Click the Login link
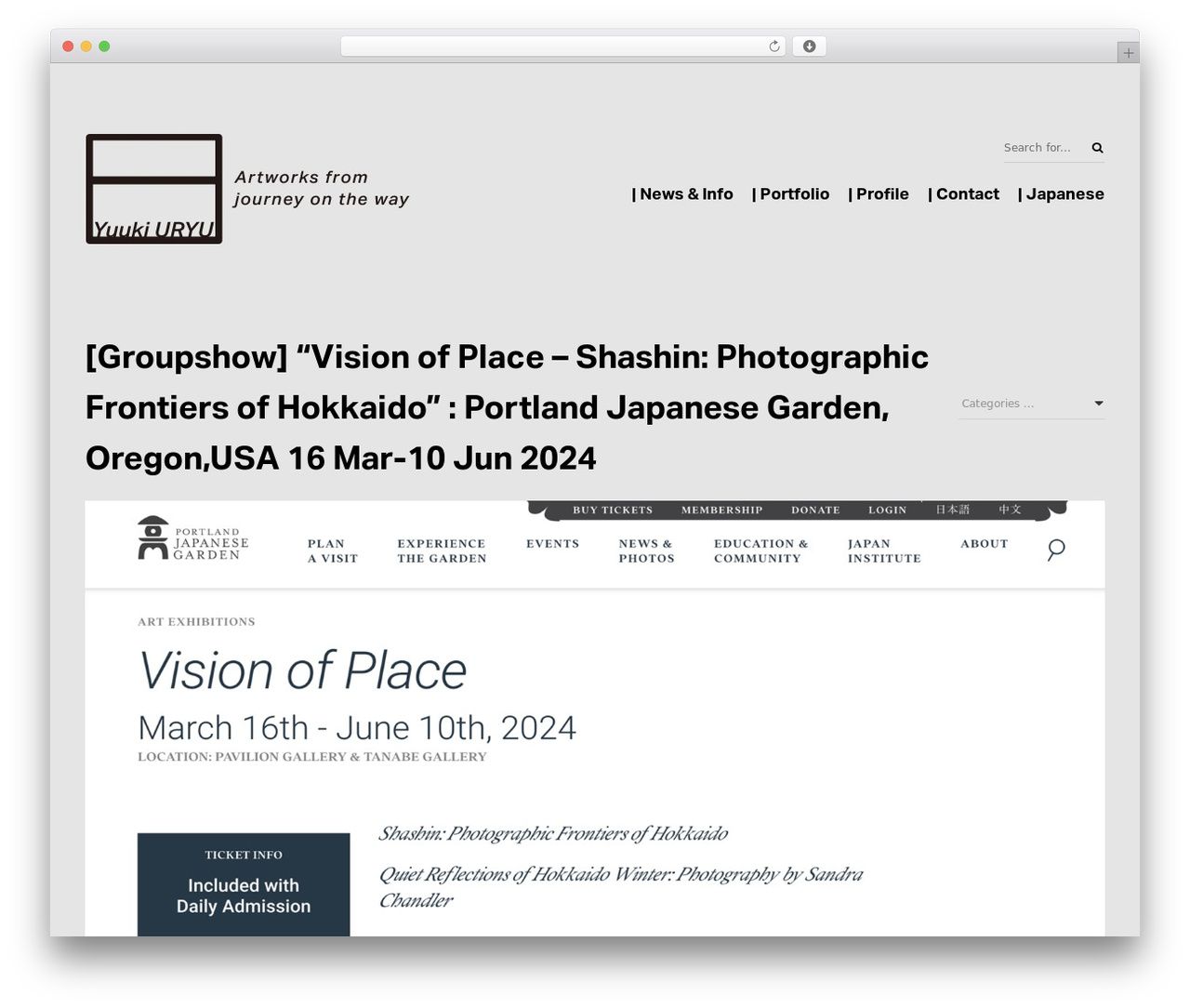Image resolution: width=1190 pixels, height=1008 pixels. pyautogui.click(x=887, y=511)
